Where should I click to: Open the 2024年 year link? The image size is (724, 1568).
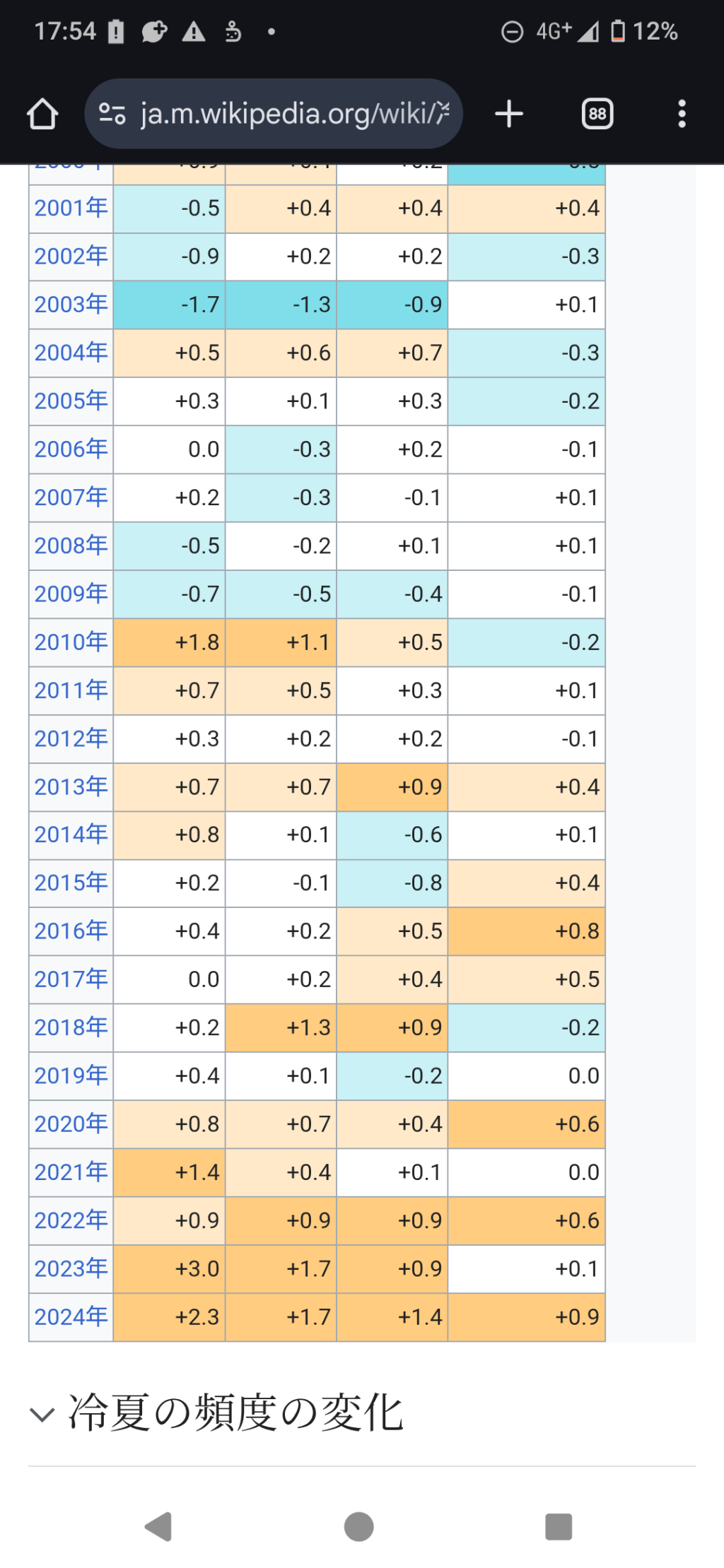click(71, 1317)
